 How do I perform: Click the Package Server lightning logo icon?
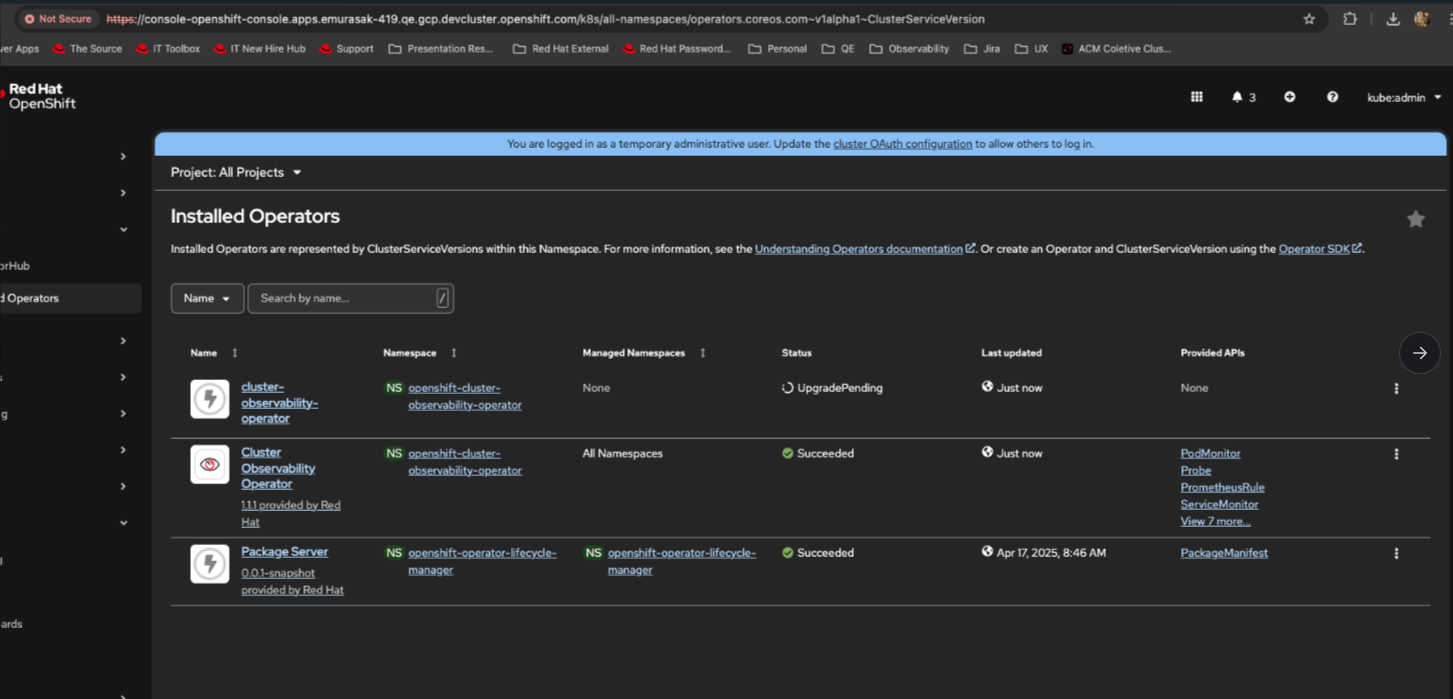click(210, 564)
